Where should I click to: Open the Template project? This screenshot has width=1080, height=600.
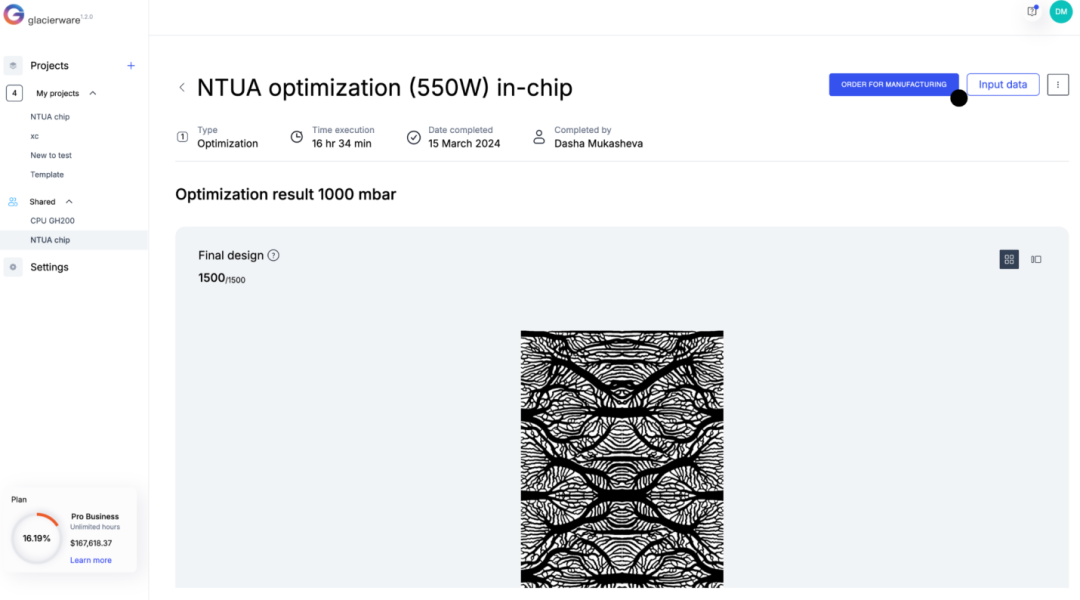point(47,174)
